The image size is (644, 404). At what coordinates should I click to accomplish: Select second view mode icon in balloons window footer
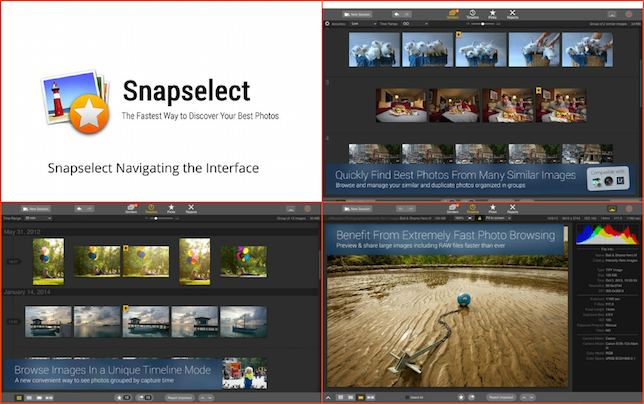29,398
